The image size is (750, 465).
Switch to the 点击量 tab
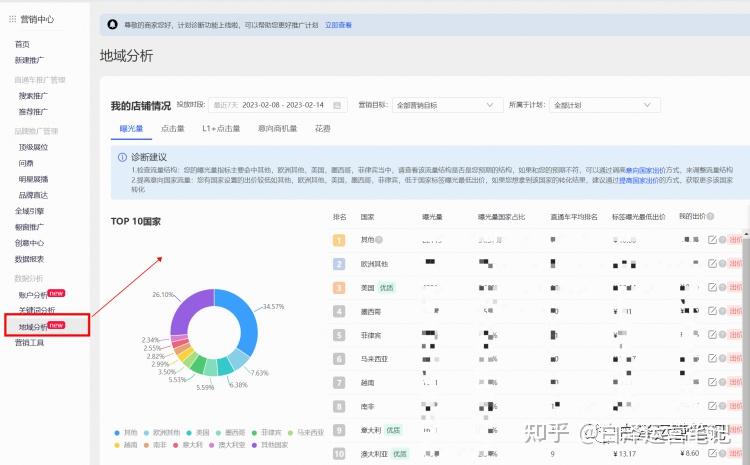click(173, 129)
